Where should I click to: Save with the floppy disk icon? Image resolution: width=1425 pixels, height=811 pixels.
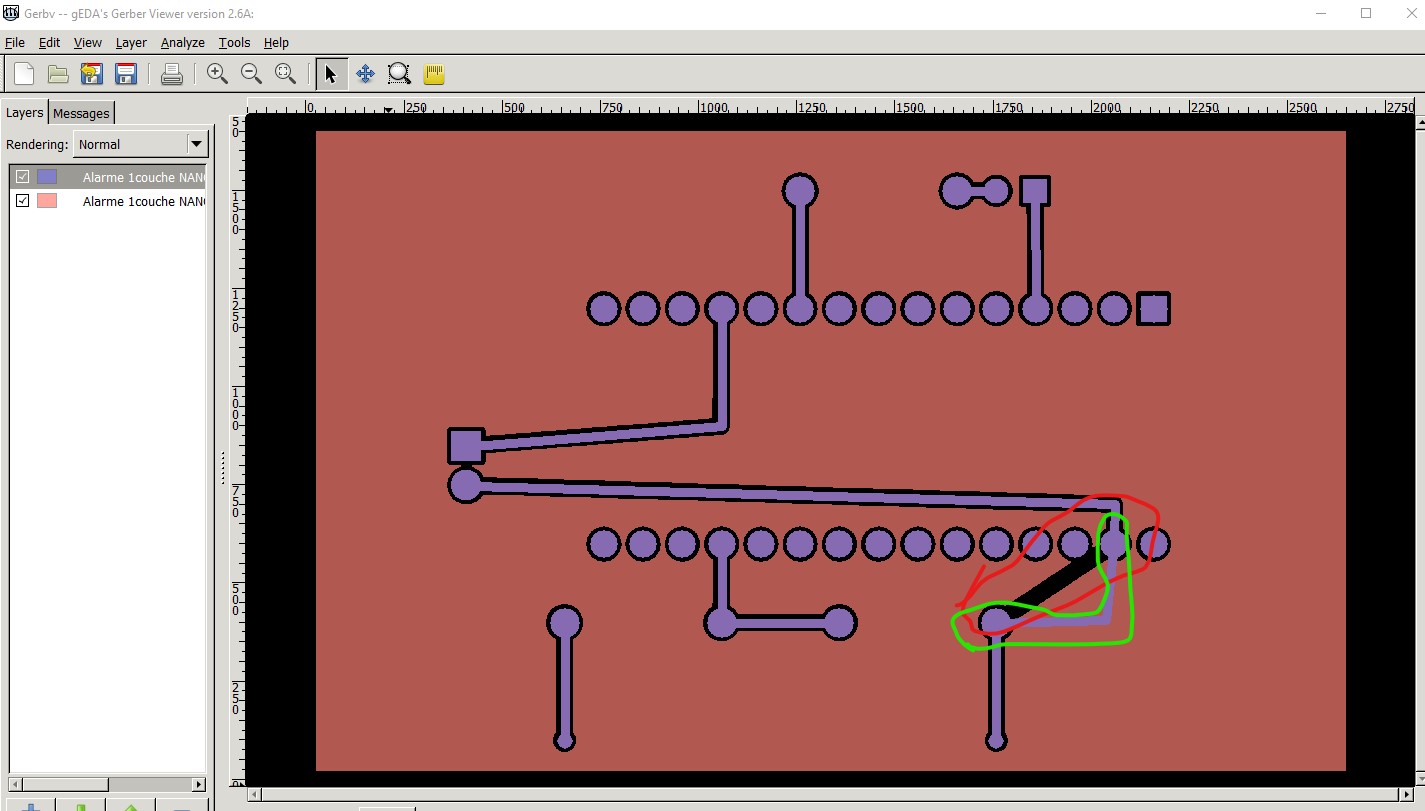(126, 74)
